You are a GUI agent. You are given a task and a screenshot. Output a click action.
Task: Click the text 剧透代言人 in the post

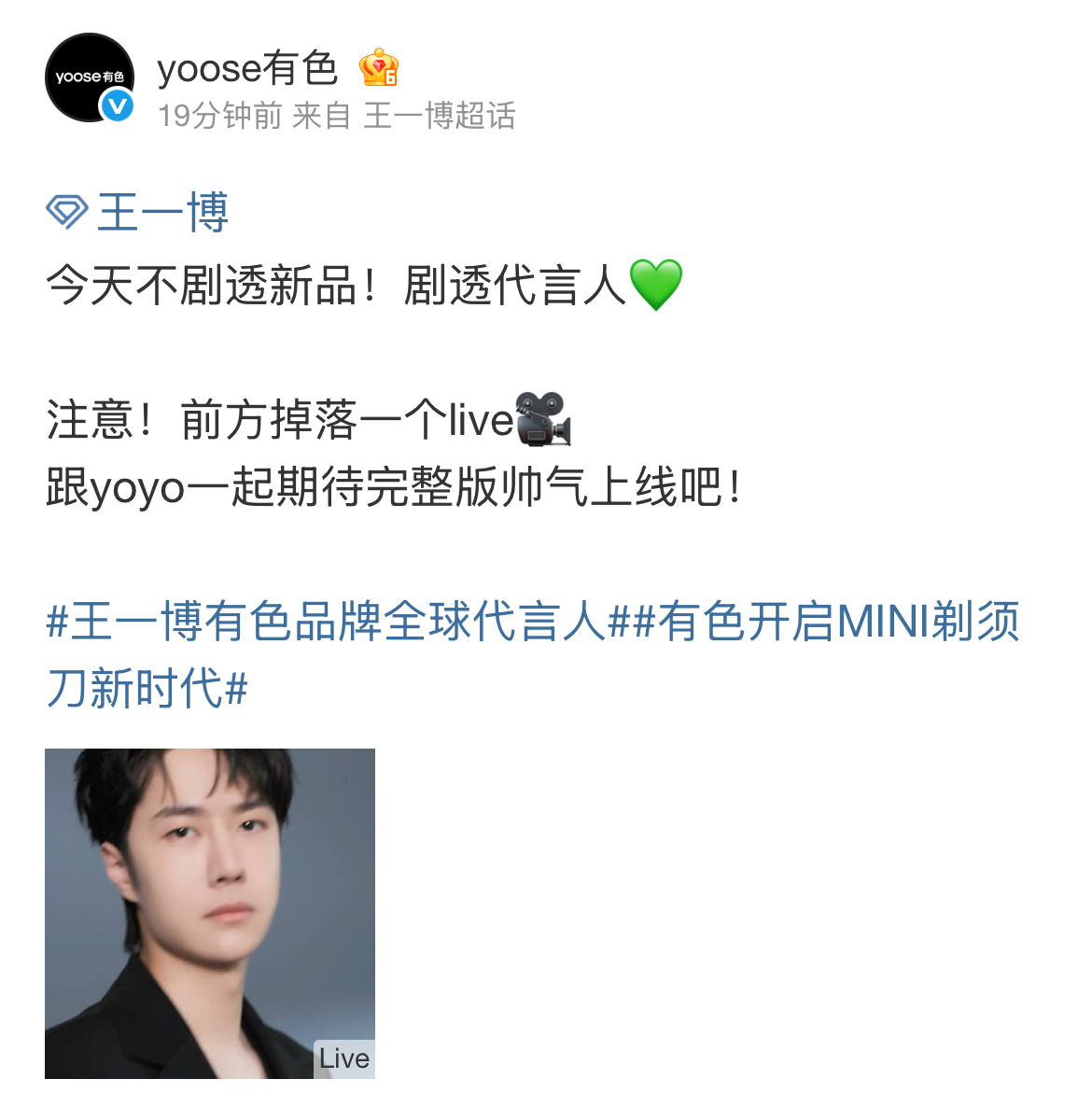coord(516,285)
